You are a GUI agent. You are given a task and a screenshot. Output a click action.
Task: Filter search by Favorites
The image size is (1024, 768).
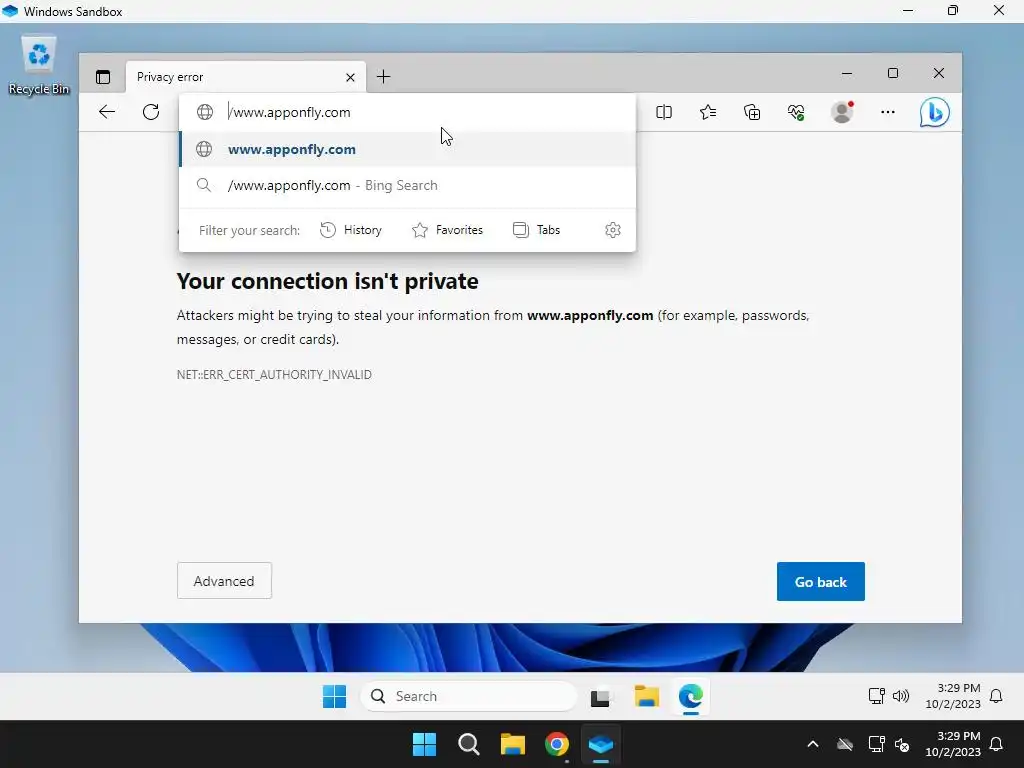point(447,230)
